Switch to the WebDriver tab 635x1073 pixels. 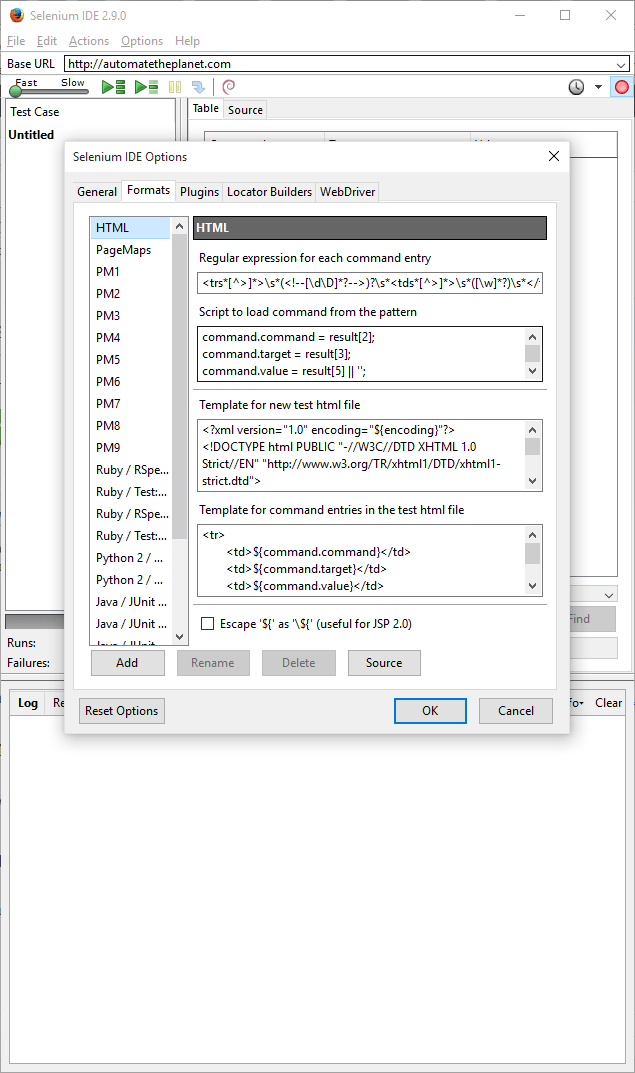[x=348, y=192]
